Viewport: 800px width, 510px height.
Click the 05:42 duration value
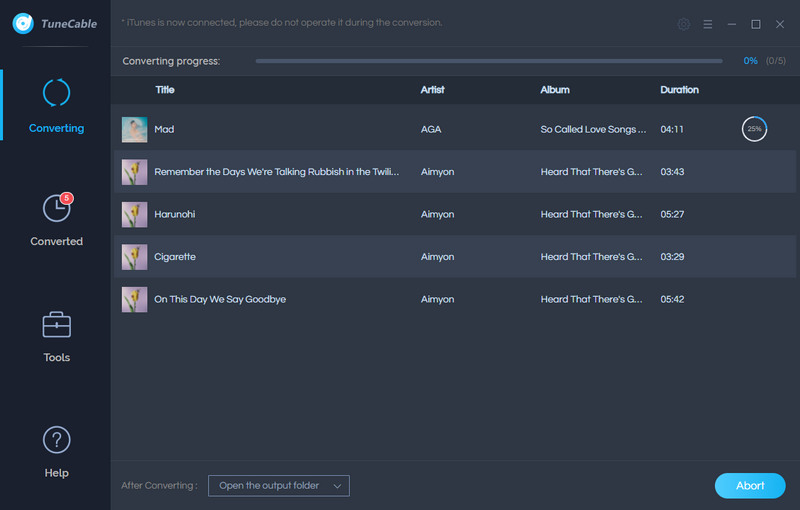click(672, 299)
